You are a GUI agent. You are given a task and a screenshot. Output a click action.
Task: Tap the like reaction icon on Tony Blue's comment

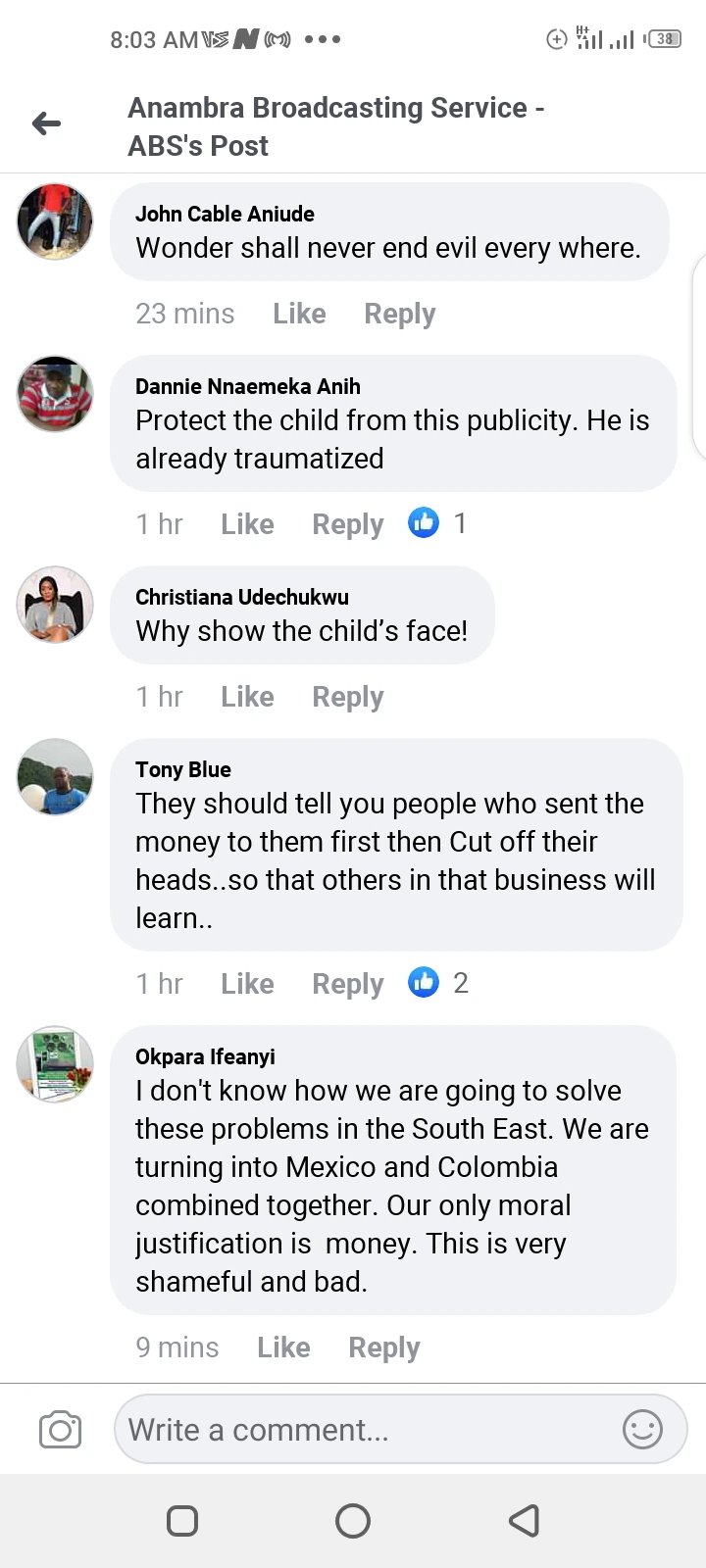pyautogui.click(x=424, y=982)
